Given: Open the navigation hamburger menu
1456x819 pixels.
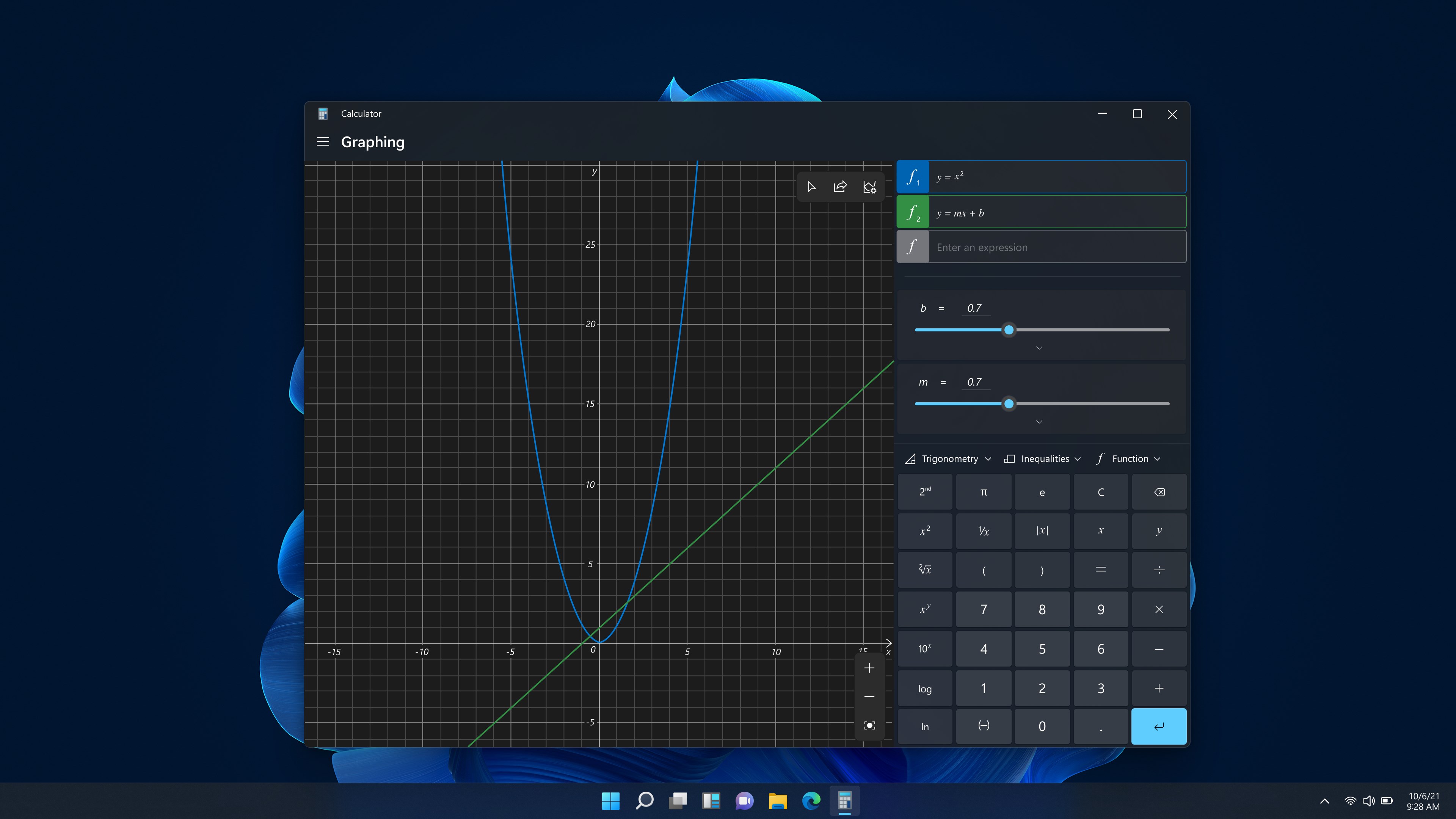Looking at the screenshot, I should (323, 142).
